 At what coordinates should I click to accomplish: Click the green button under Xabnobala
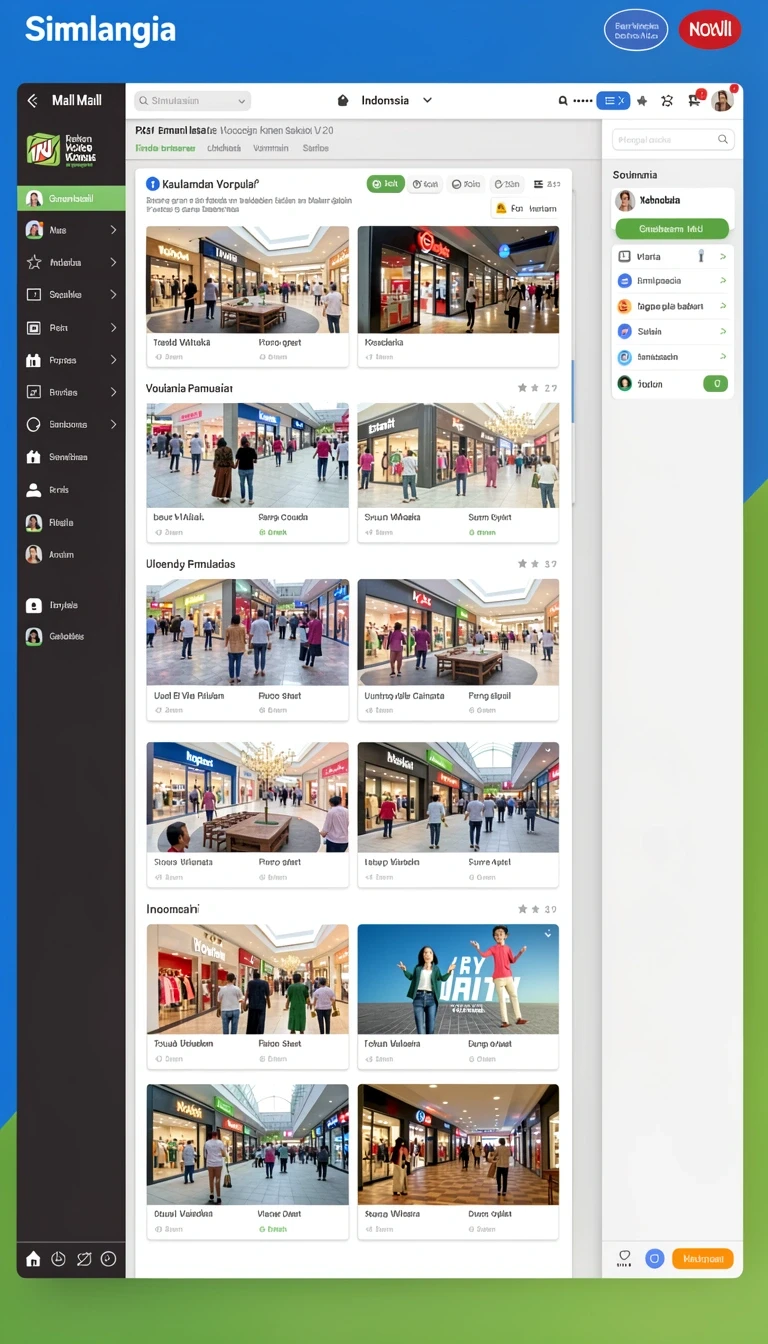click(672, 229)
